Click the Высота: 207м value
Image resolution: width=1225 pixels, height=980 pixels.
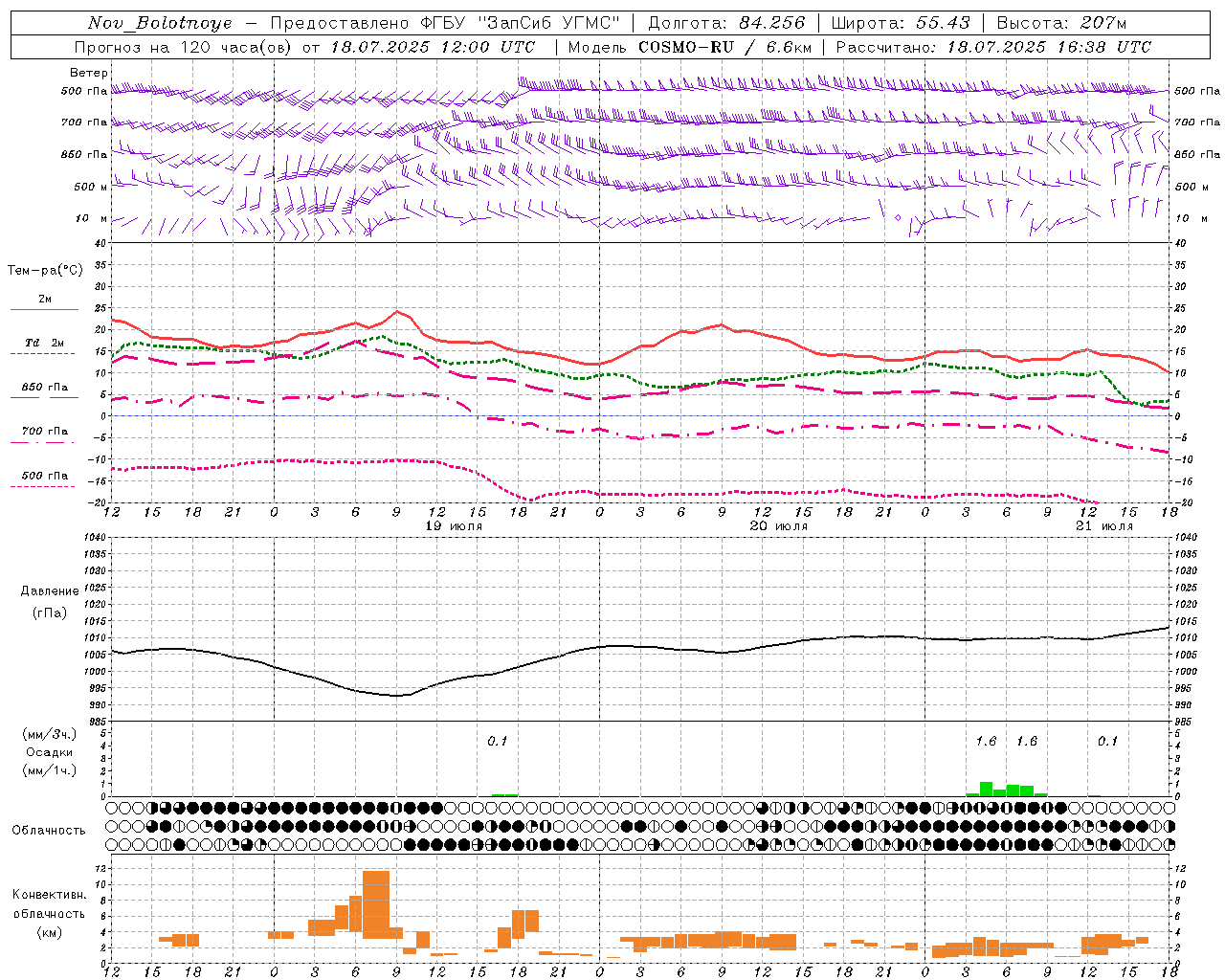coord(1061,23)
